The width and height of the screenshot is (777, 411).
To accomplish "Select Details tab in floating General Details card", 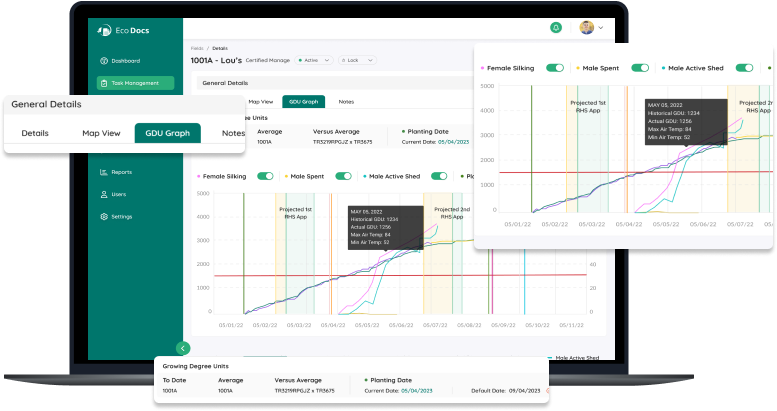I will coord(35,133).
